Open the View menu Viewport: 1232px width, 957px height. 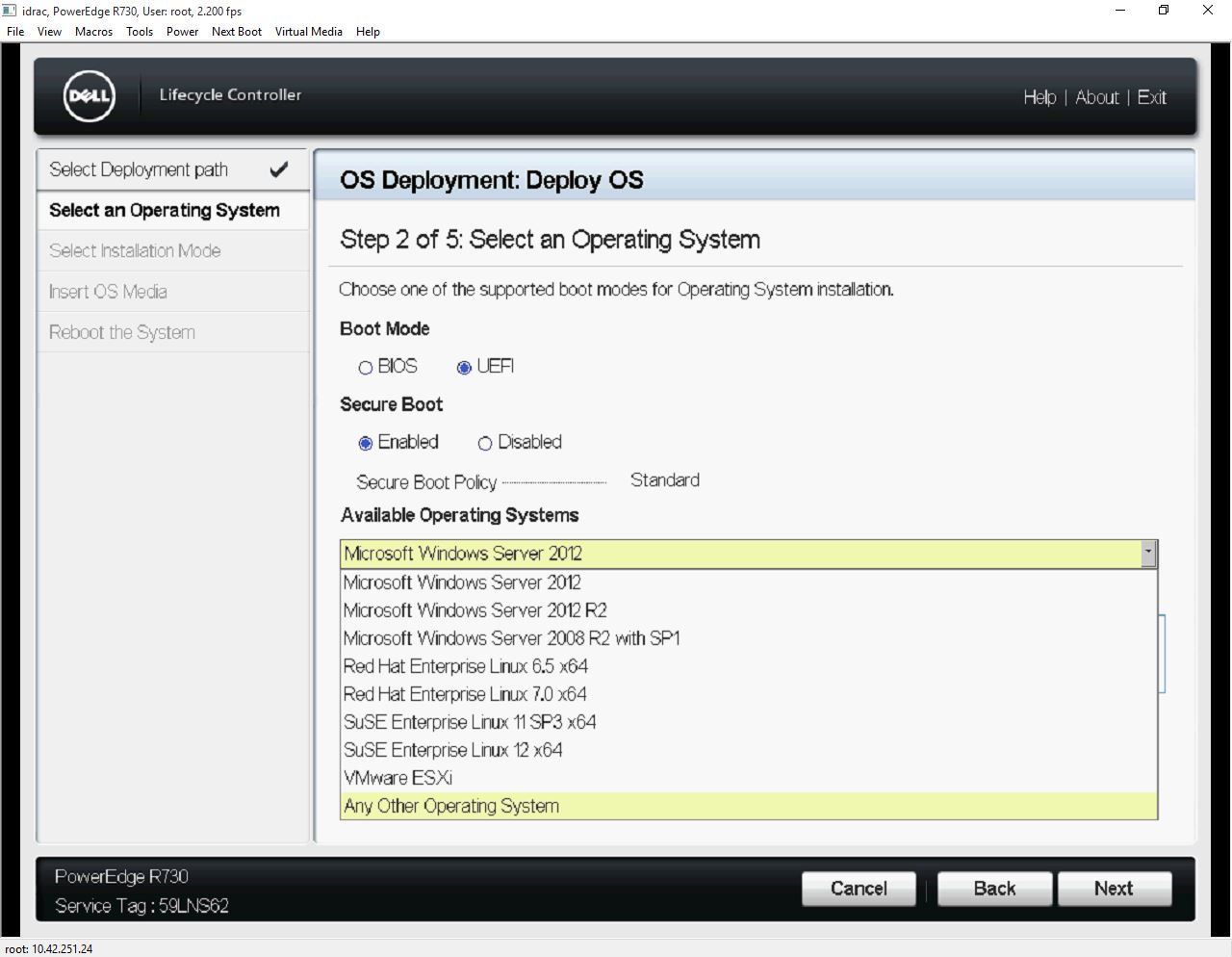pos(49,31)
